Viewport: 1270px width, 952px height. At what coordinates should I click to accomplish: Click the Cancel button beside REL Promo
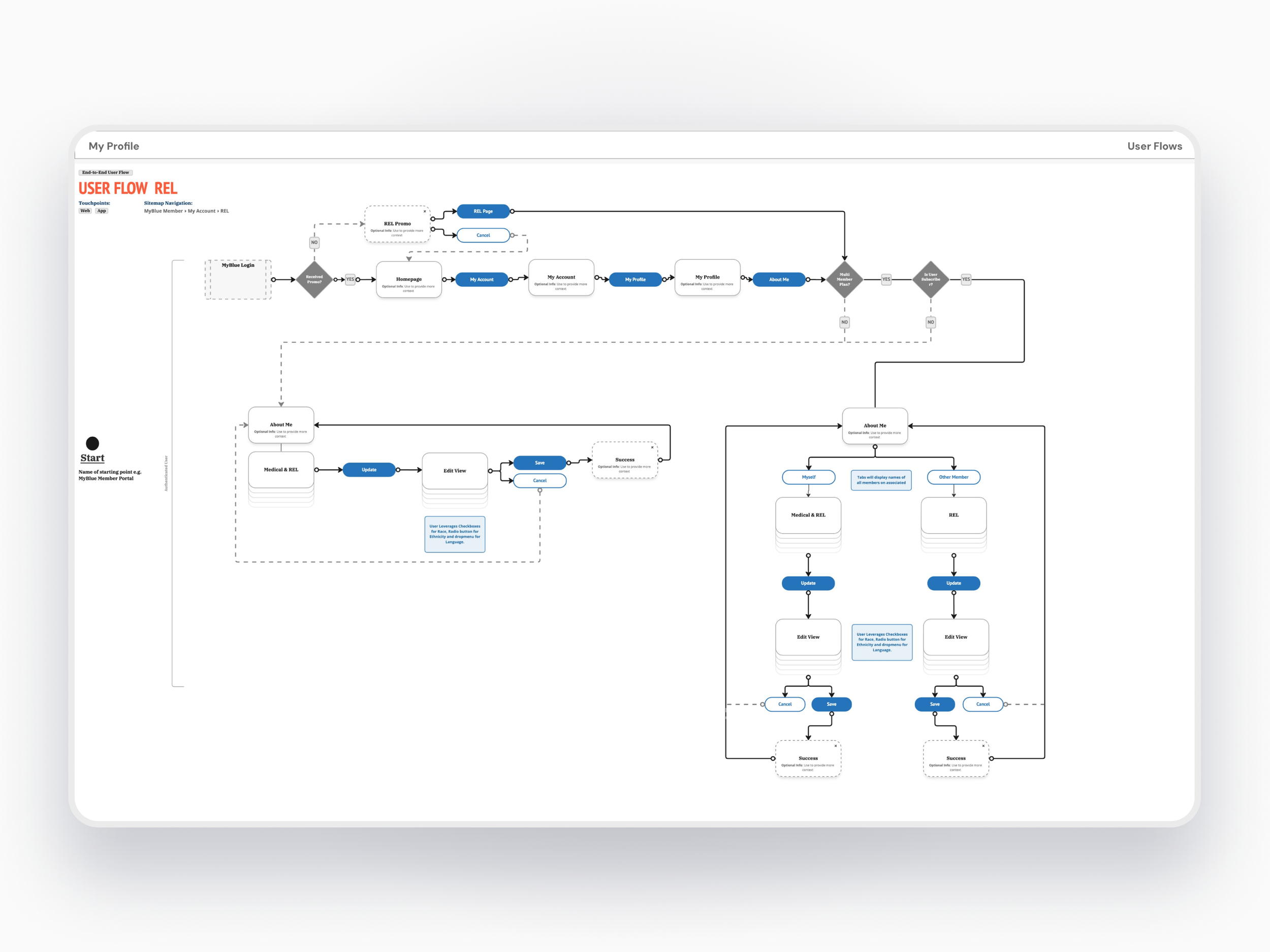[x=483, y=235]
